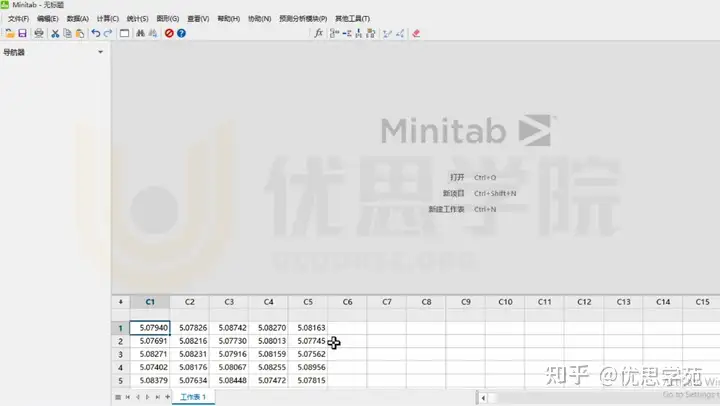This screenshot has height=406, width=720.
Task: Select the 工作表 1 worksheet tab
Action: (x=193, y=397)
